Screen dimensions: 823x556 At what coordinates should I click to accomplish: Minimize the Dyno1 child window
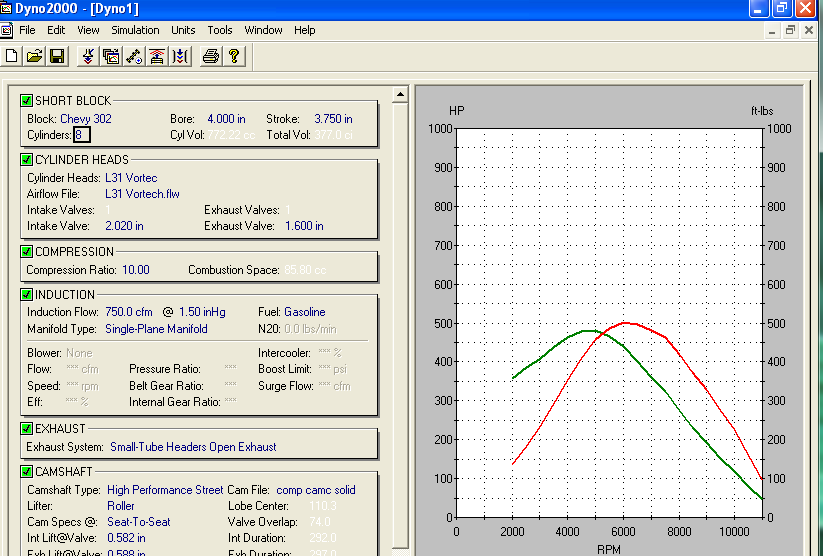(x=772, y=30)
